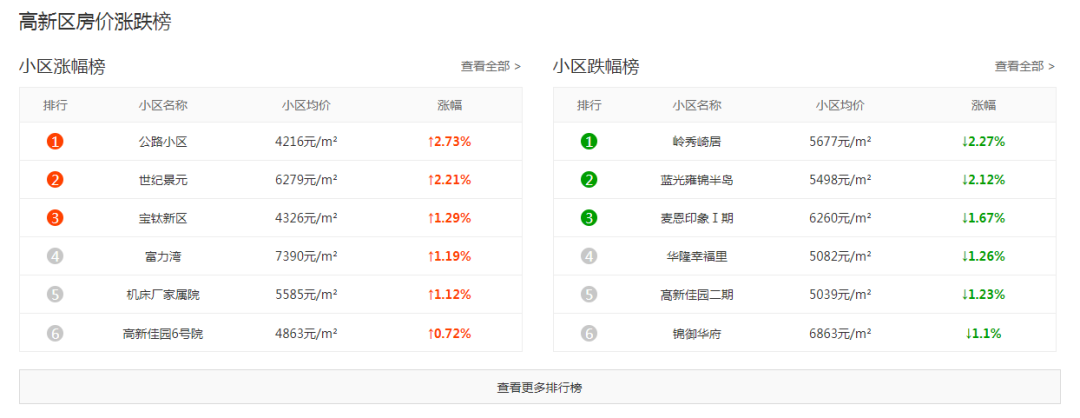
Task: Open the 华隆幸福里 community entry
Action: [696, 257]
